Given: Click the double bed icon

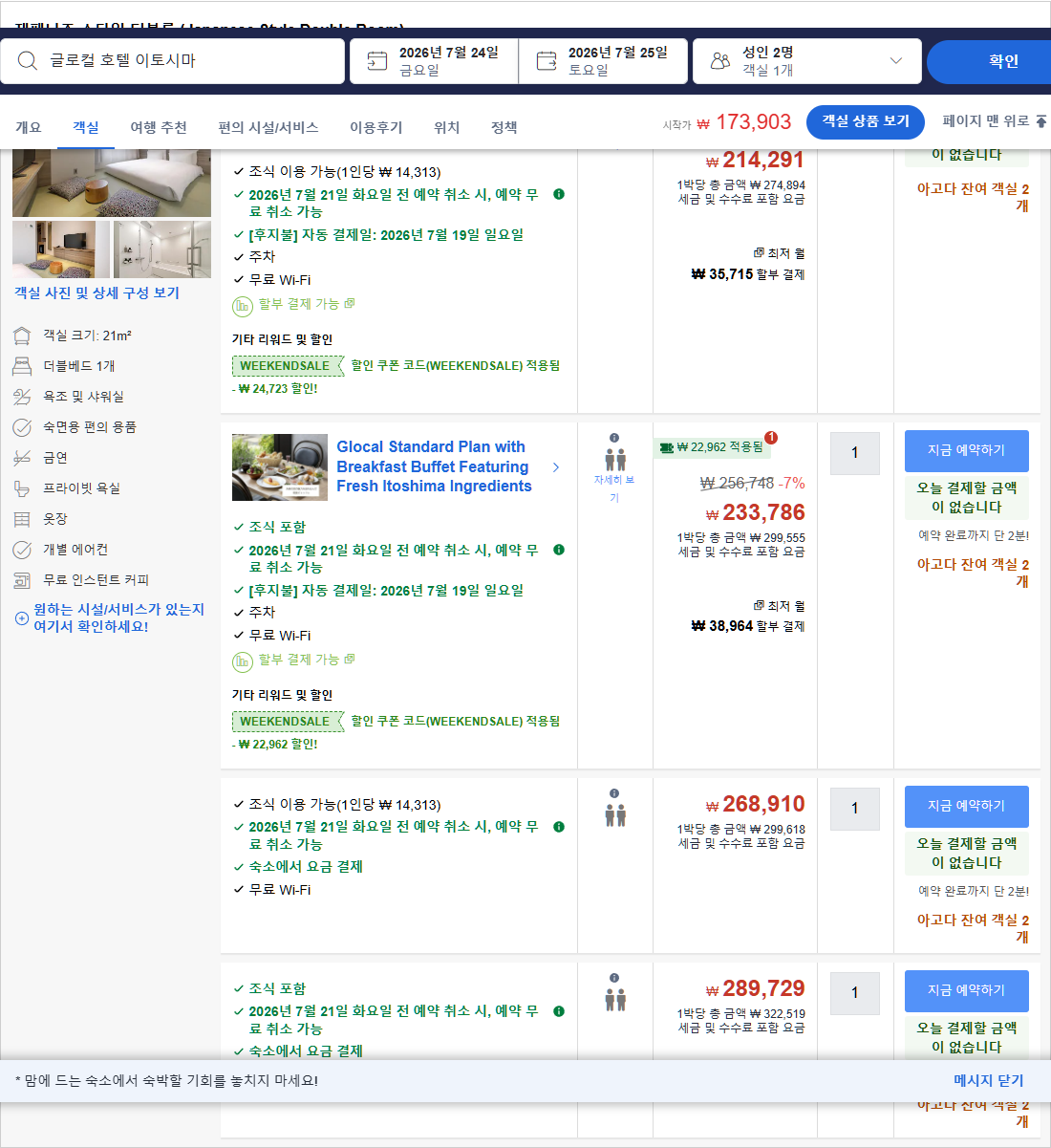Looking at the screenshot, I should (22, 366).
